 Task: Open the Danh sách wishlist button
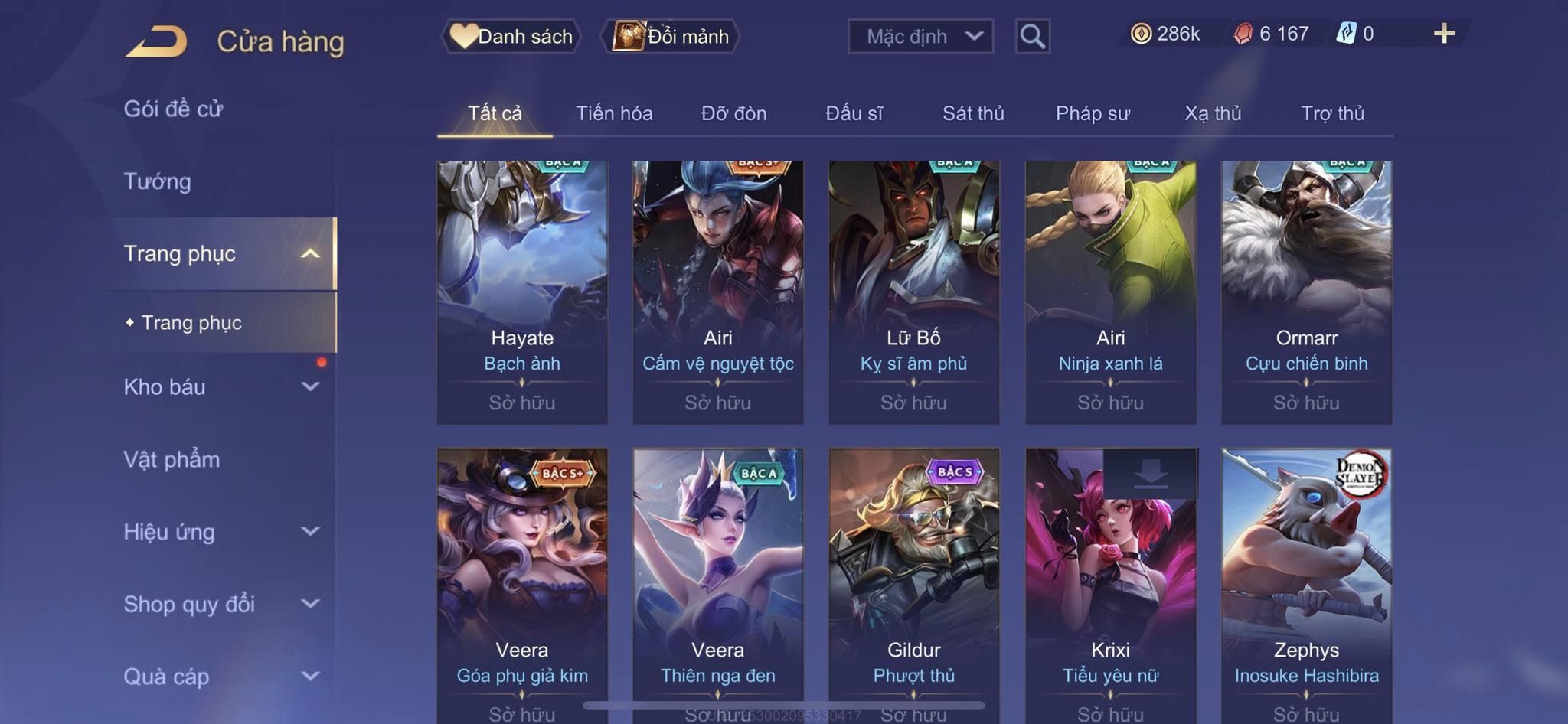511,36
